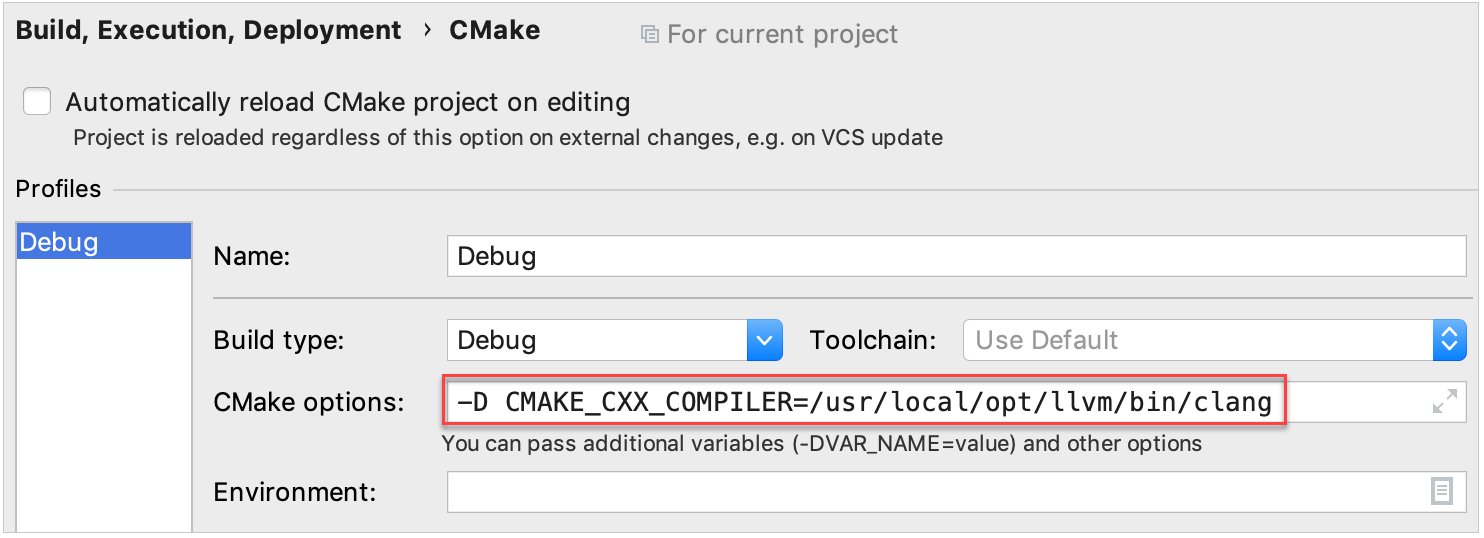Enable Automatically reload CMake project on editing
Screen dimensions: 1484x538
[x=37, y=102]
